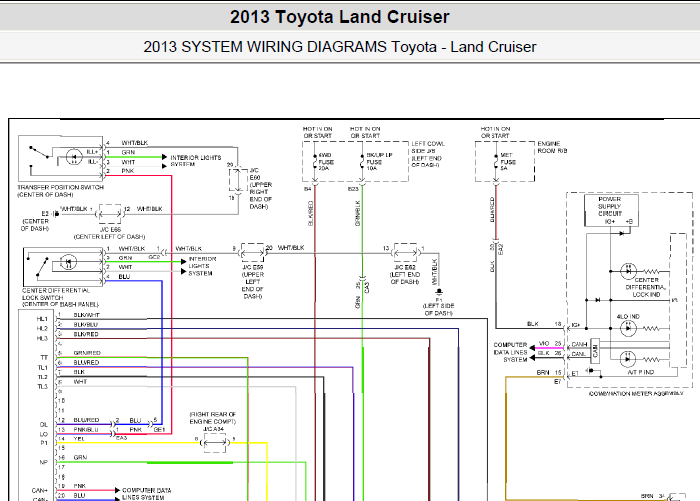Click "INTERIOR LIGHTS SYSTEM" near transfer position switch
Viewport: 700px width, 501px height.
(196, 161)
